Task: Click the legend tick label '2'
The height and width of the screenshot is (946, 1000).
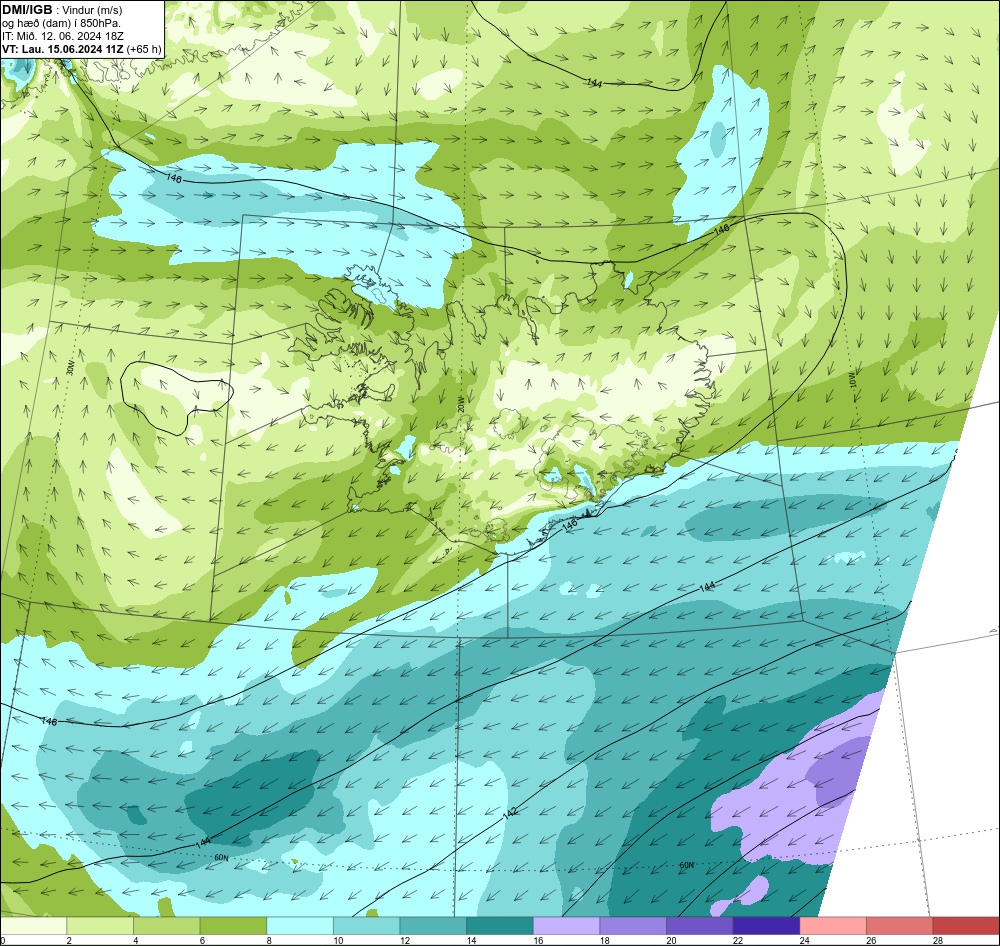Action: [x=69, y=940]
